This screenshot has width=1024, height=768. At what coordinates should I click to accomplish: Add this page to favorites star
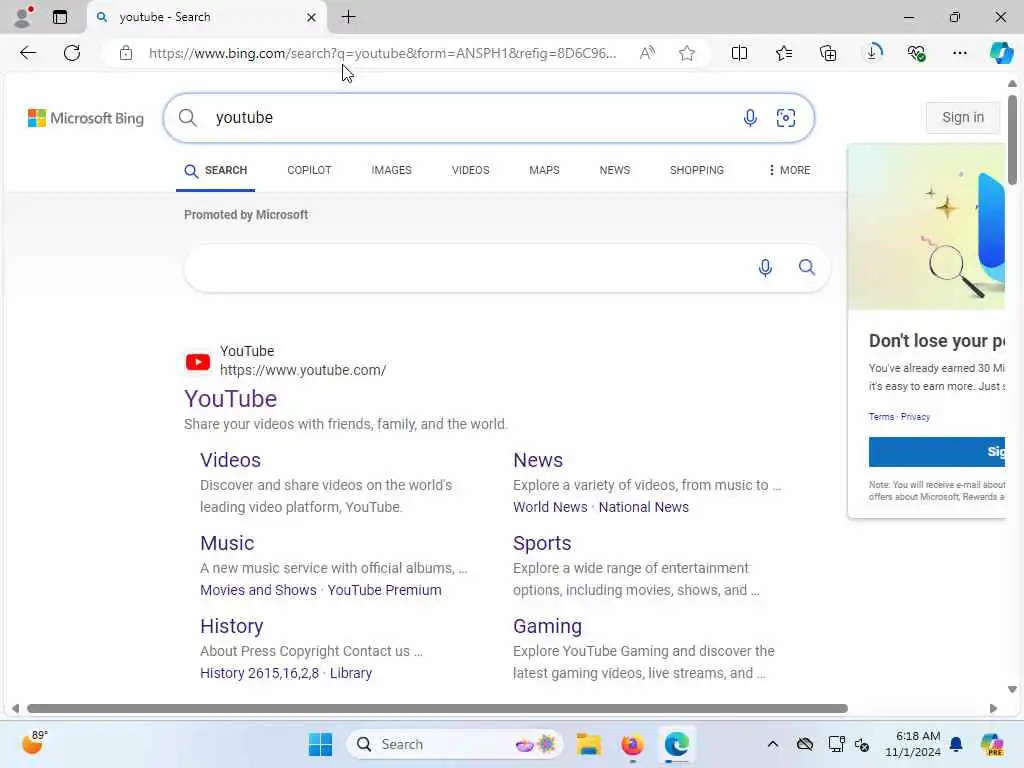click(686, 53)
